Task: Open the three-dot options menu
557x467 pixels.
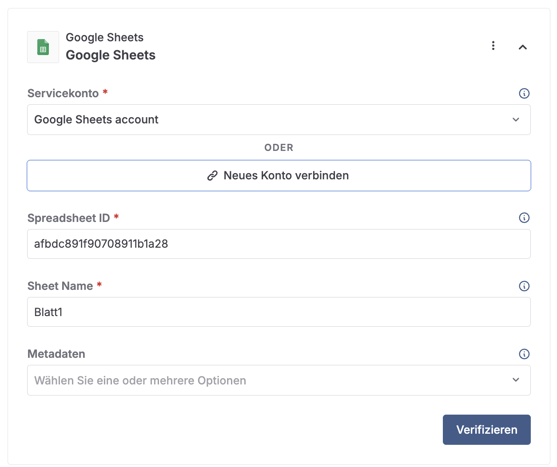Action: click(493, 45)
